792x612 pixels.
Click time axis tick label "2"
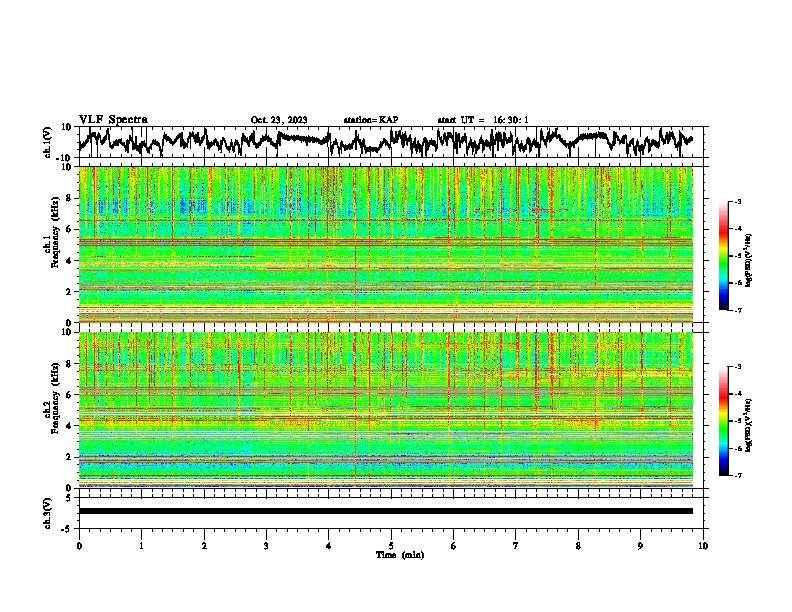point(204,546)
